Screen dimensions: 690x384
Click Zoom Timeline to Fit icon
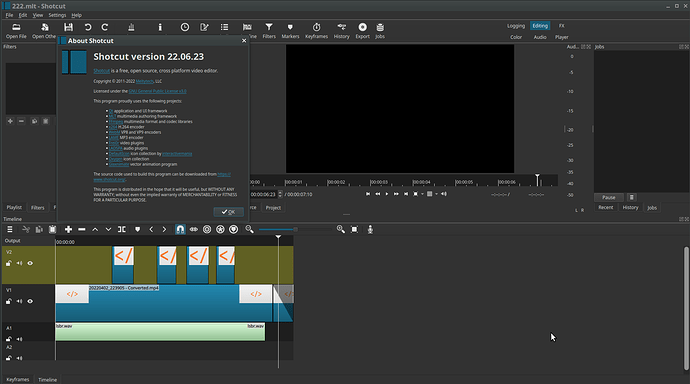tap(354, 229)
